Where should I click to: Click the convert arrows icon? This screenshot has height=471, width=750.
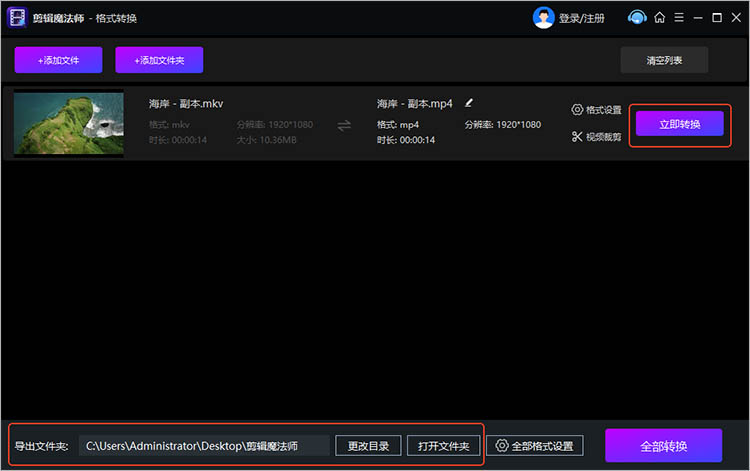tap(344, 126)
